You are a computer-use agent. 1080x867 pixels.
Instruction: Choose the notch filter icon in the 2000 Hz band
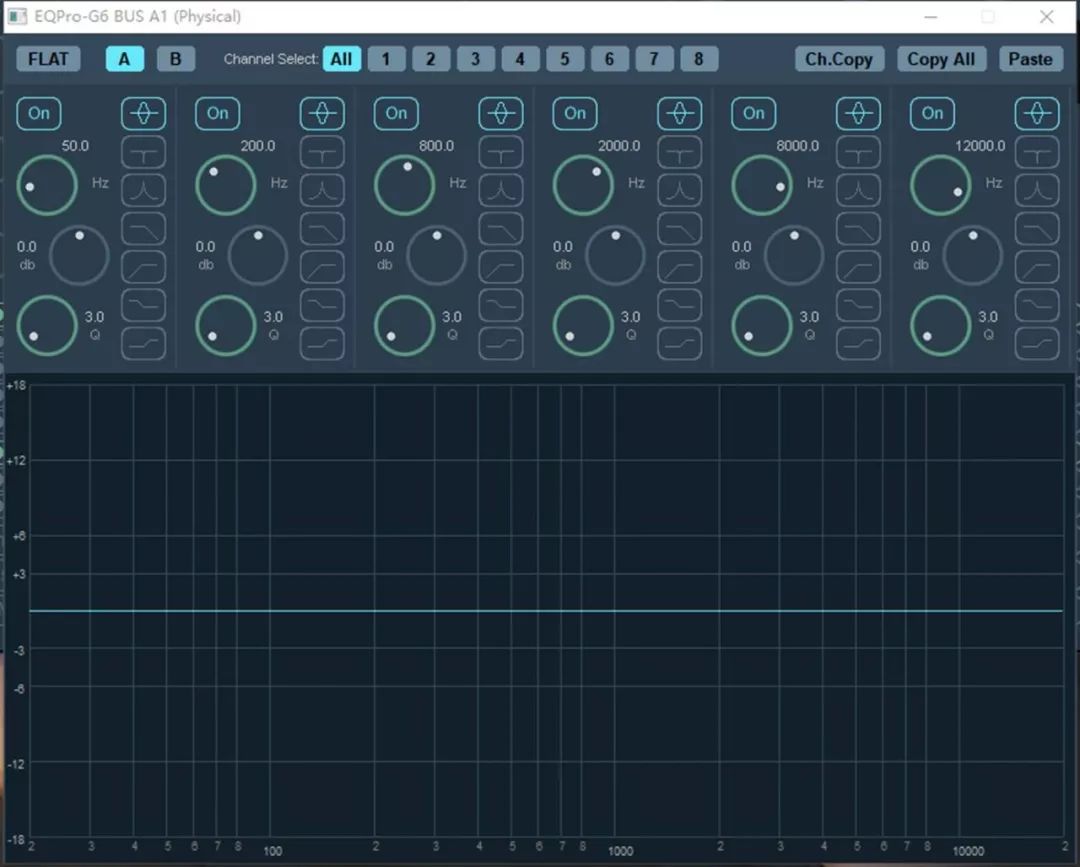coord(679,152)
